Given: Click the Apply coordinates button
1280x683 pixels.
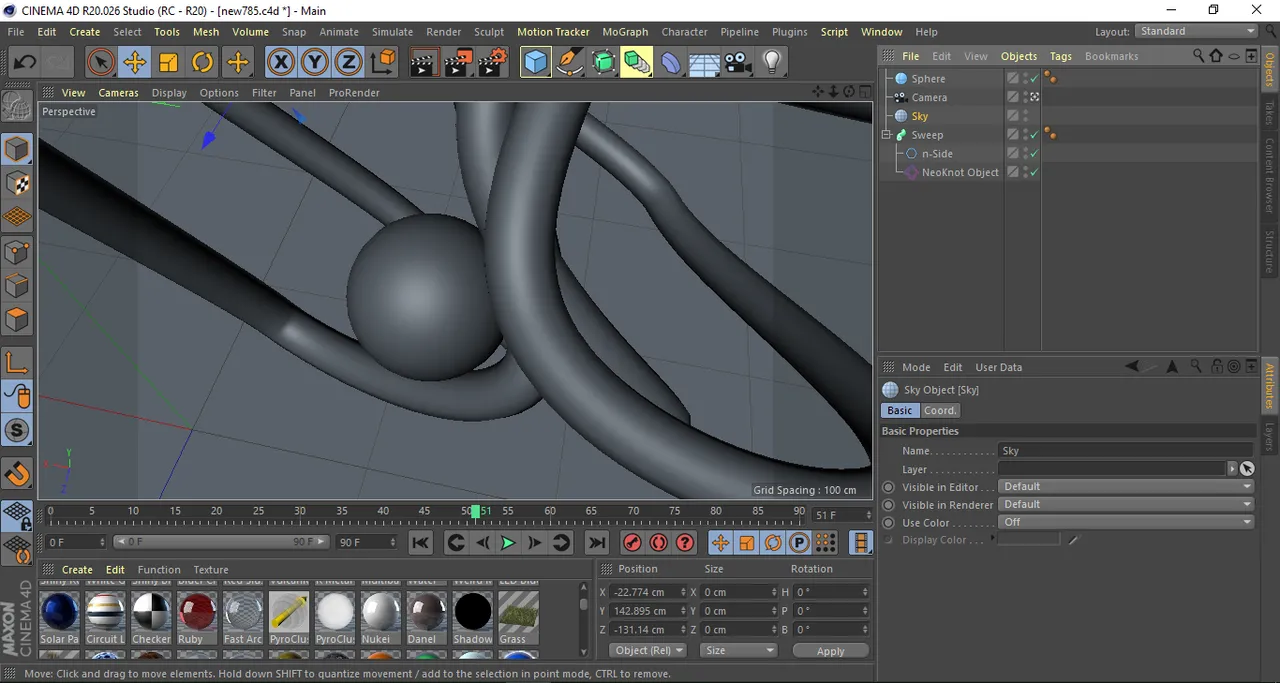Looking at the screenshot, I should click(x=830, y=651).
